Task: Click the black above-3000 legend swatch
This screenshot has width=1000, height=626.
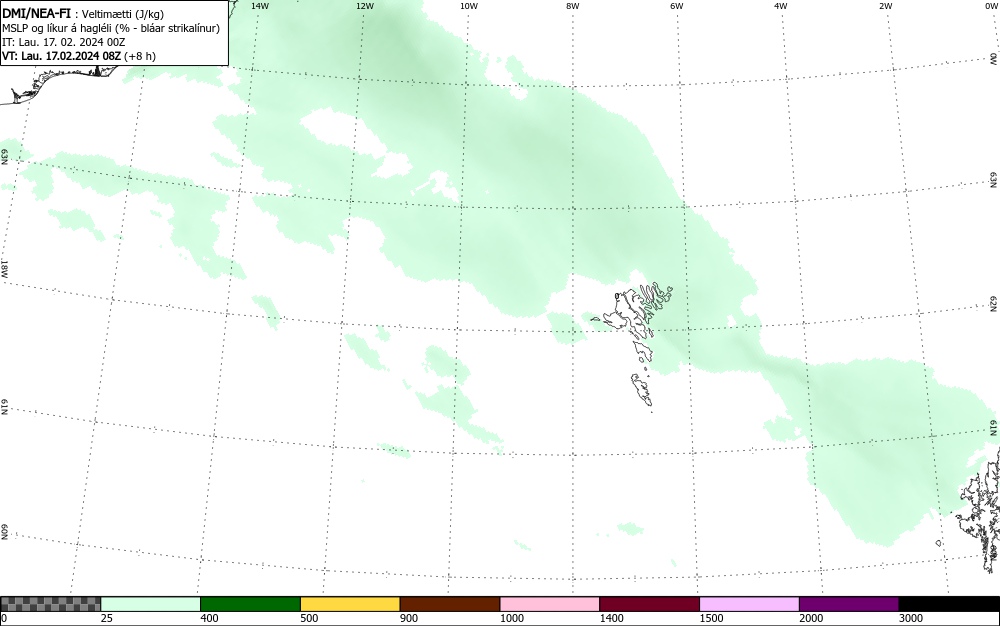Action: (x=949, y=604)
